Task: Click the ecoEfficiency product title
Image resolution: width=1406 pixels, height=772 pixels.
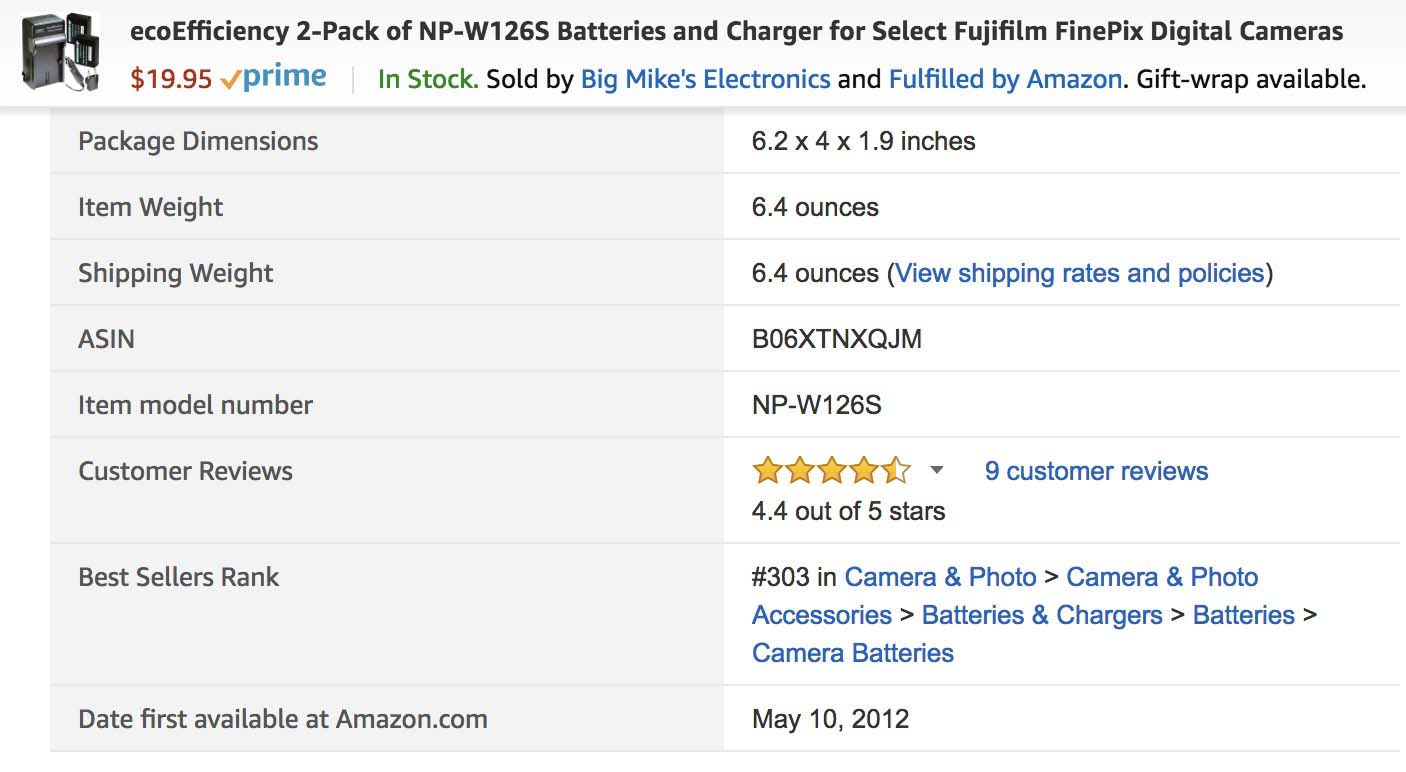Action: 736,31
